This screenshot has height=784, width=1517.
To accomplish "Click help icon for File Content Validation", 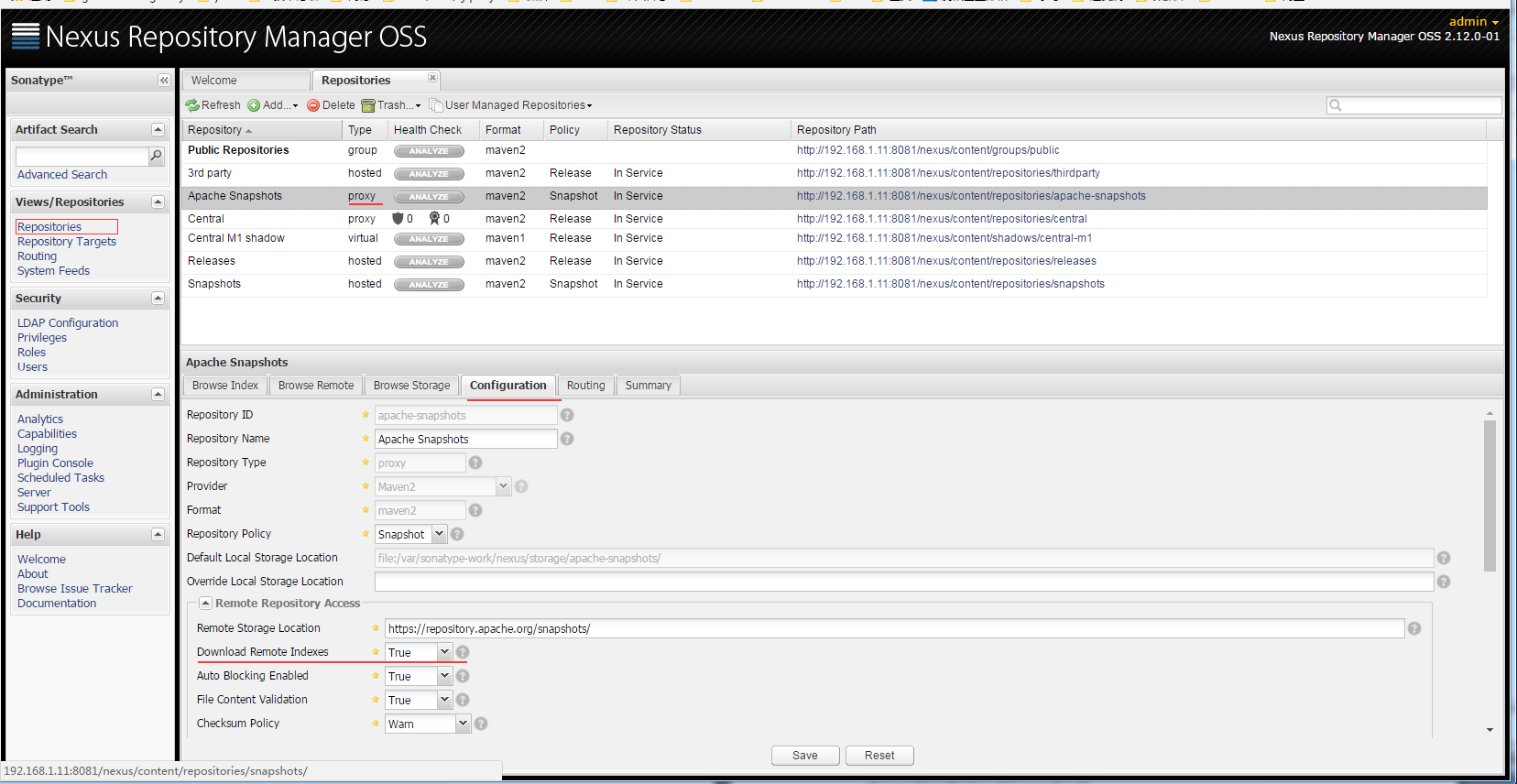I will tap(463, 700).
